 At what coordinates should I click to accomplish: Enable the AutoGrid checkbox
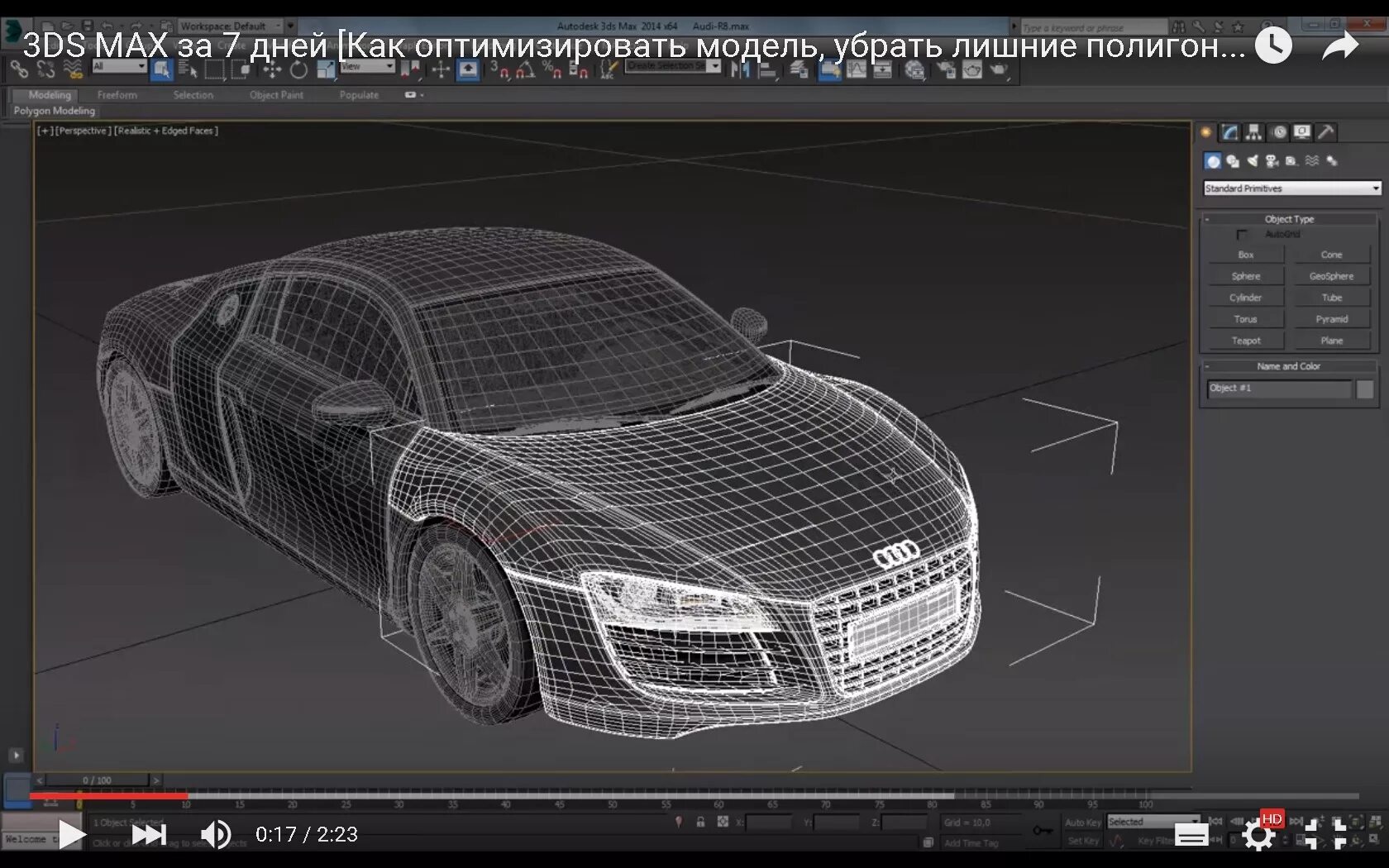(1242, 235)
